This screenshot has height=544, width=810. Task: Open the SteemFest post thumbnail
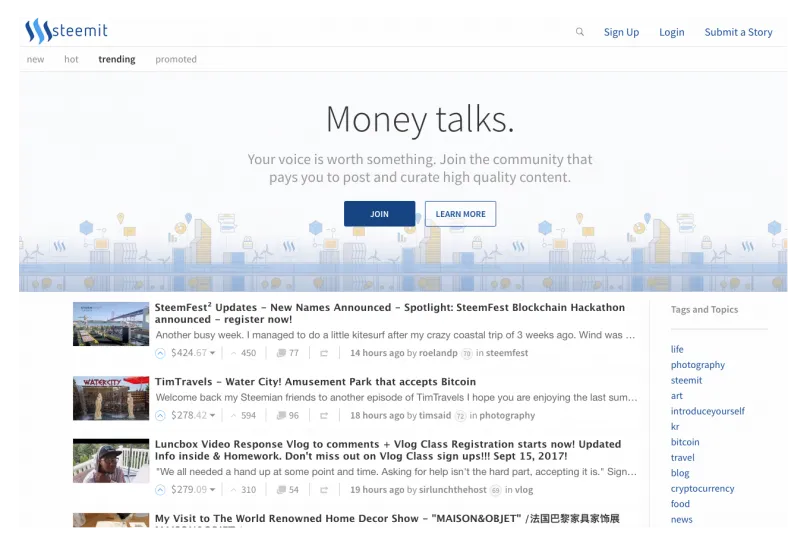pyautogui.click(x=111, y=324)
